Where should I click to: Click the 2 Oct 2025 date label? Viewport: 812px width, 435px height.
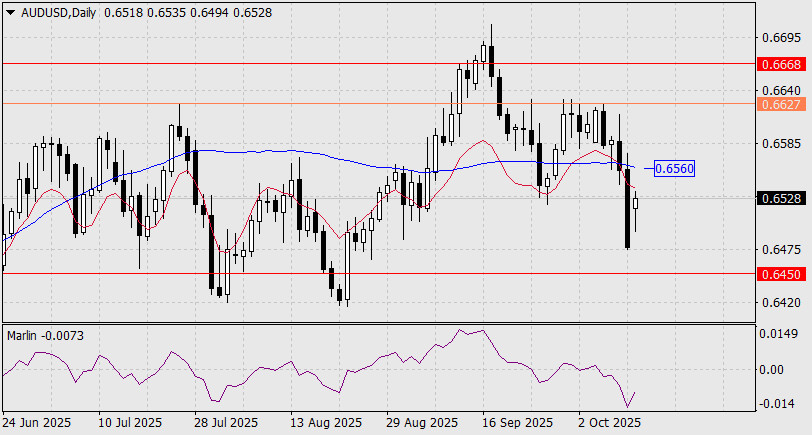pos(610,423)
